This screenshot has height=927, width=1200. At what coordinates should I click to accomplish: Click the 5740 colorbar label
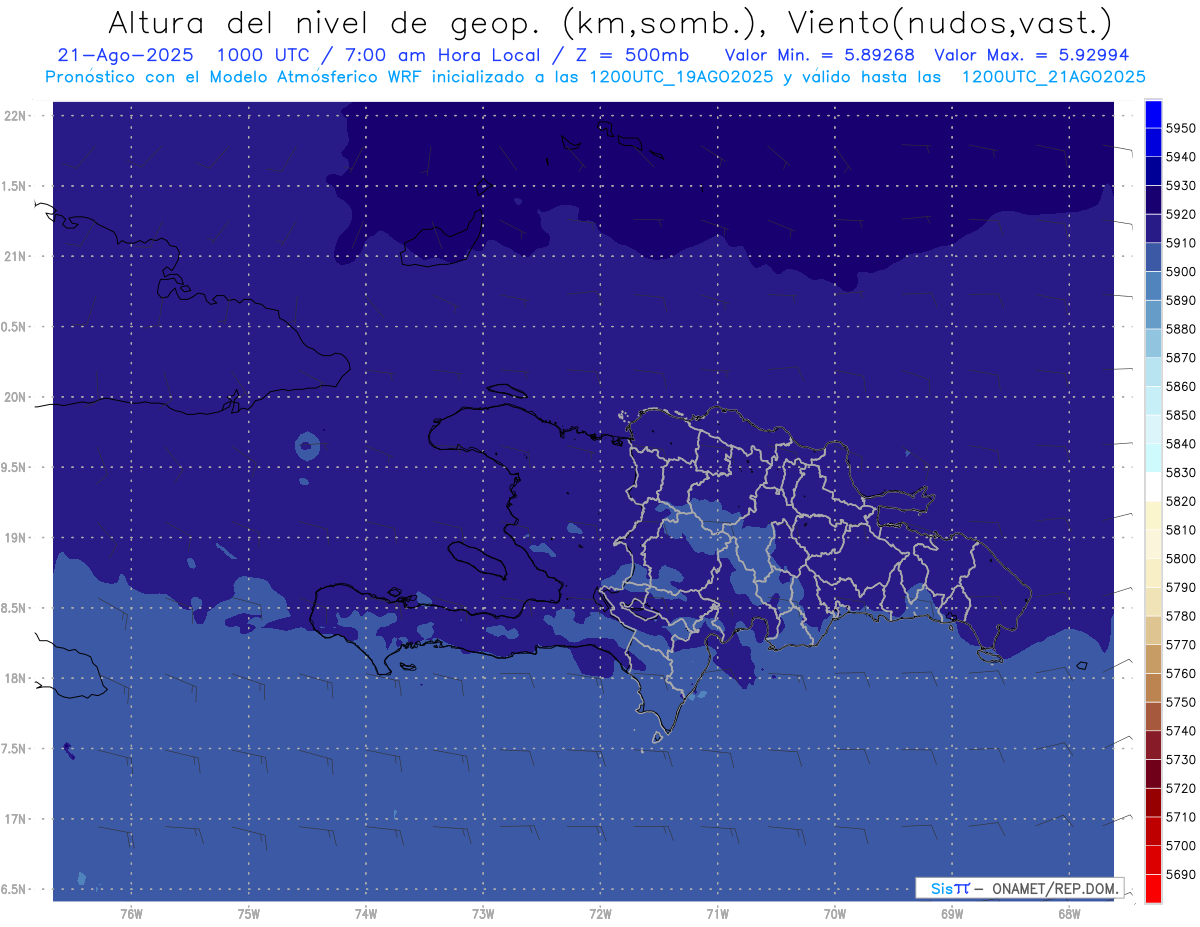1181,731
